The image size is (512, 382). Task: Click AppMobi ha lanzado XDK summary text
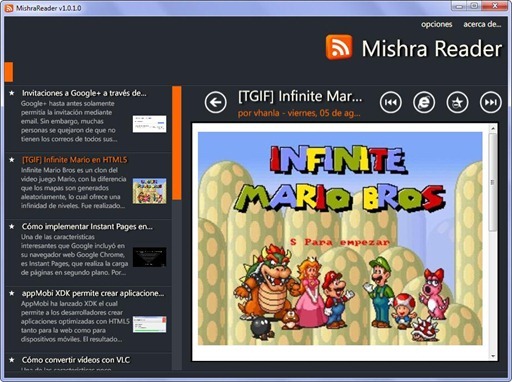click(75, 321)
